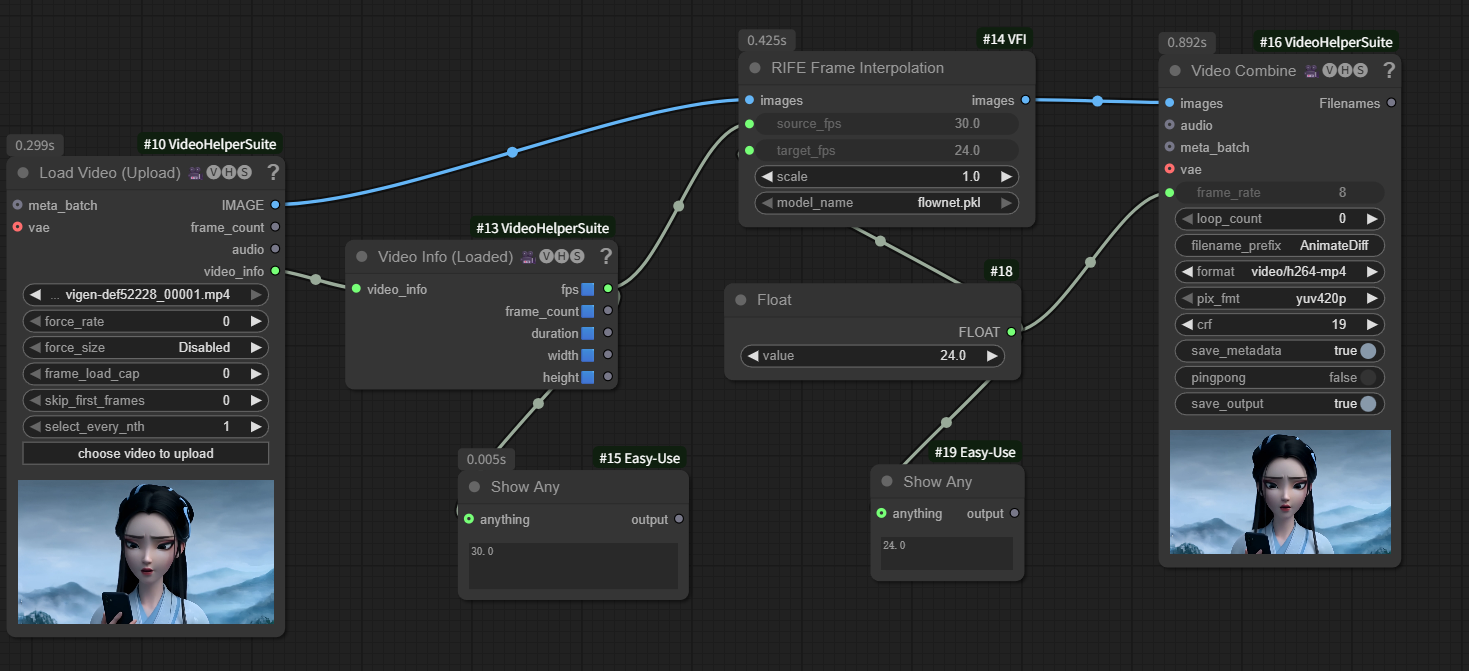This screenshot has width=1469, height=671.
Task: Click the #14 VFI badge
Action: tap(1004, 39)
